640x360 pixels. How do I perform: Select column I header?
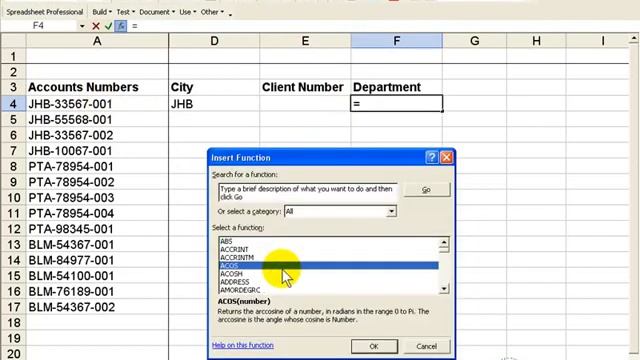tap(598, 41)
